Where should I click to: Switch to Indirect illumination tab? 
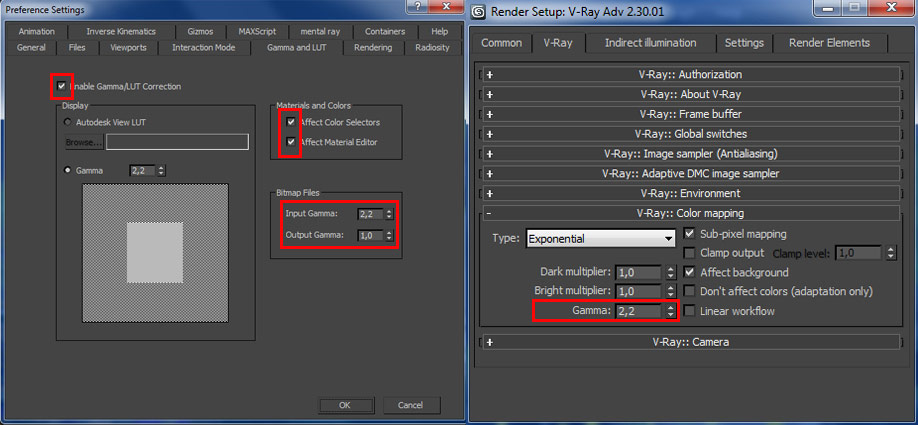[650, 43]
